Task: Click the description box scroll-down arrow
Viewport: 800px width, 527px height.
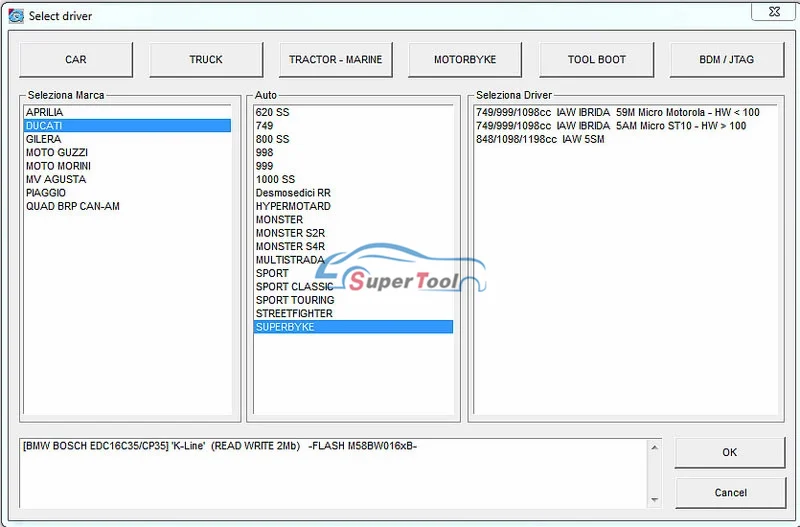Action: (655, 500)
